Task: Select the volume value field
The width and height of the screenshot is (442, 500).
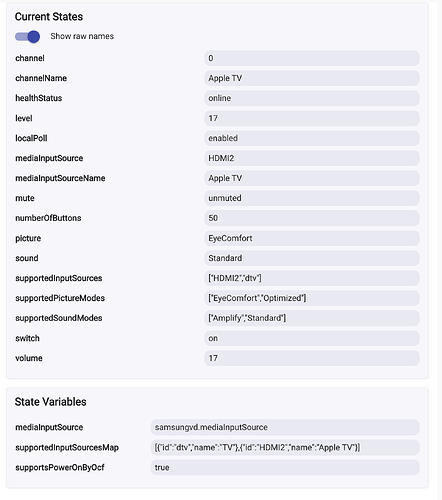Action: pos(312,358)
